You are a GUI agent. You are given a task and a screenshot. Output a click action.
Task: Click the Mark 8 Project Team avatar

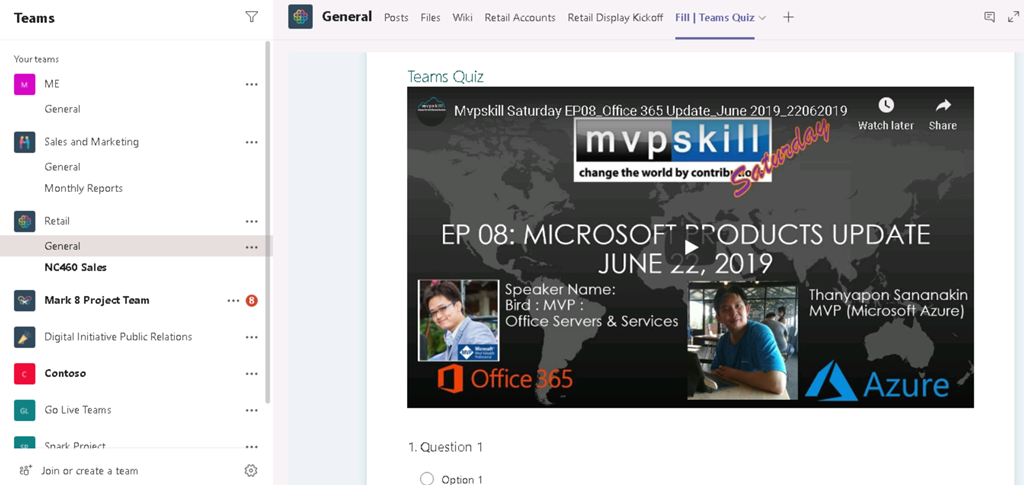pyautogui.click(x=25, y=300)
